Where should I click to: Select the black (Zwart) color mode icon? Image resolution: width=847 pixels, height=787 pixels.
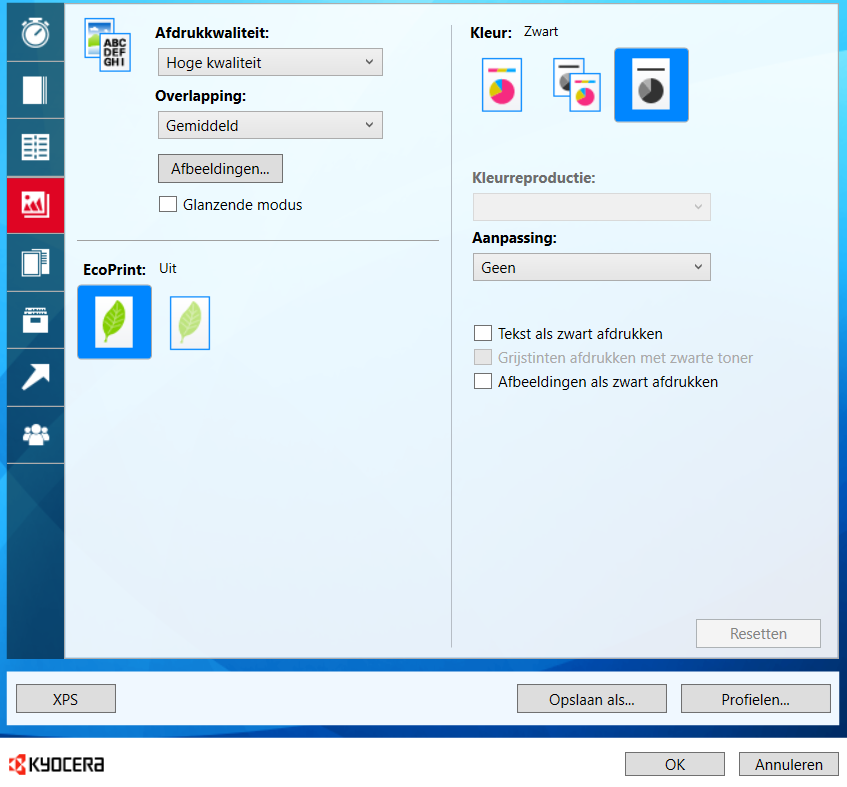coord(651,85)
